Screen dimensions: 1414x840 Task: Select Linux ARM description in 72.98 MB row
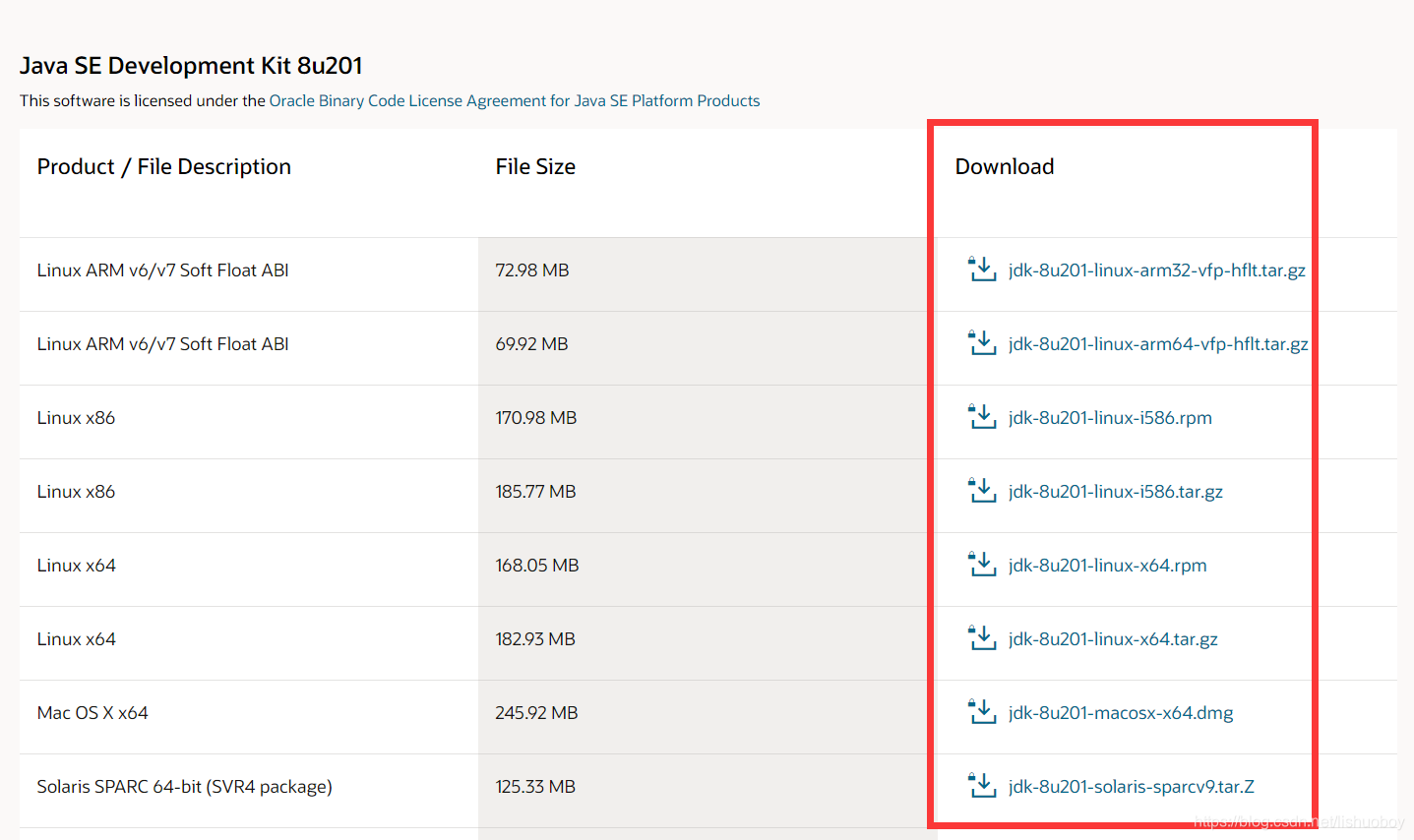point(163,270)
